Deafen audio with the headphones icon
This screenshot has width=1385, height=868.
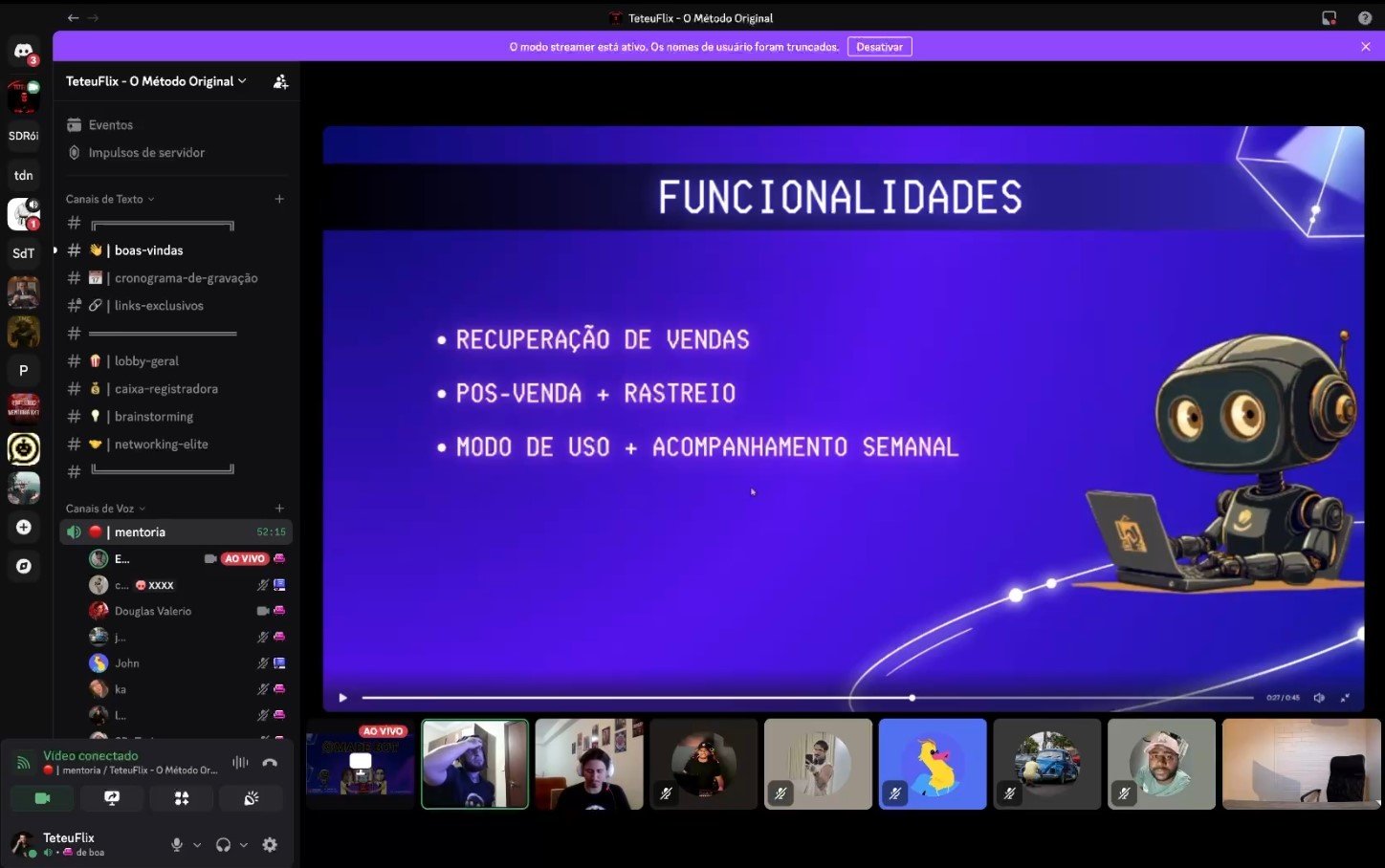pos(223,845)
